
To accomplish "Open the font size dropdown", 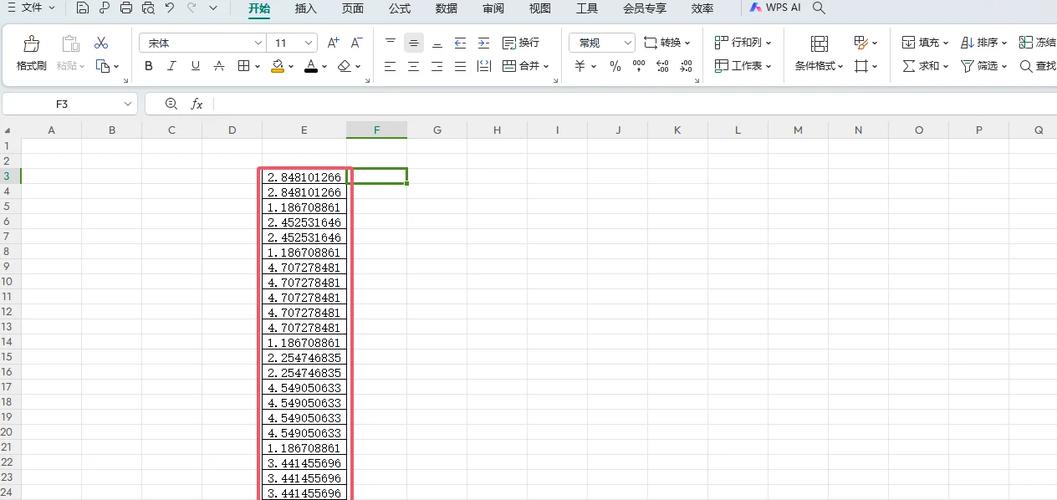I will [308, 43].
